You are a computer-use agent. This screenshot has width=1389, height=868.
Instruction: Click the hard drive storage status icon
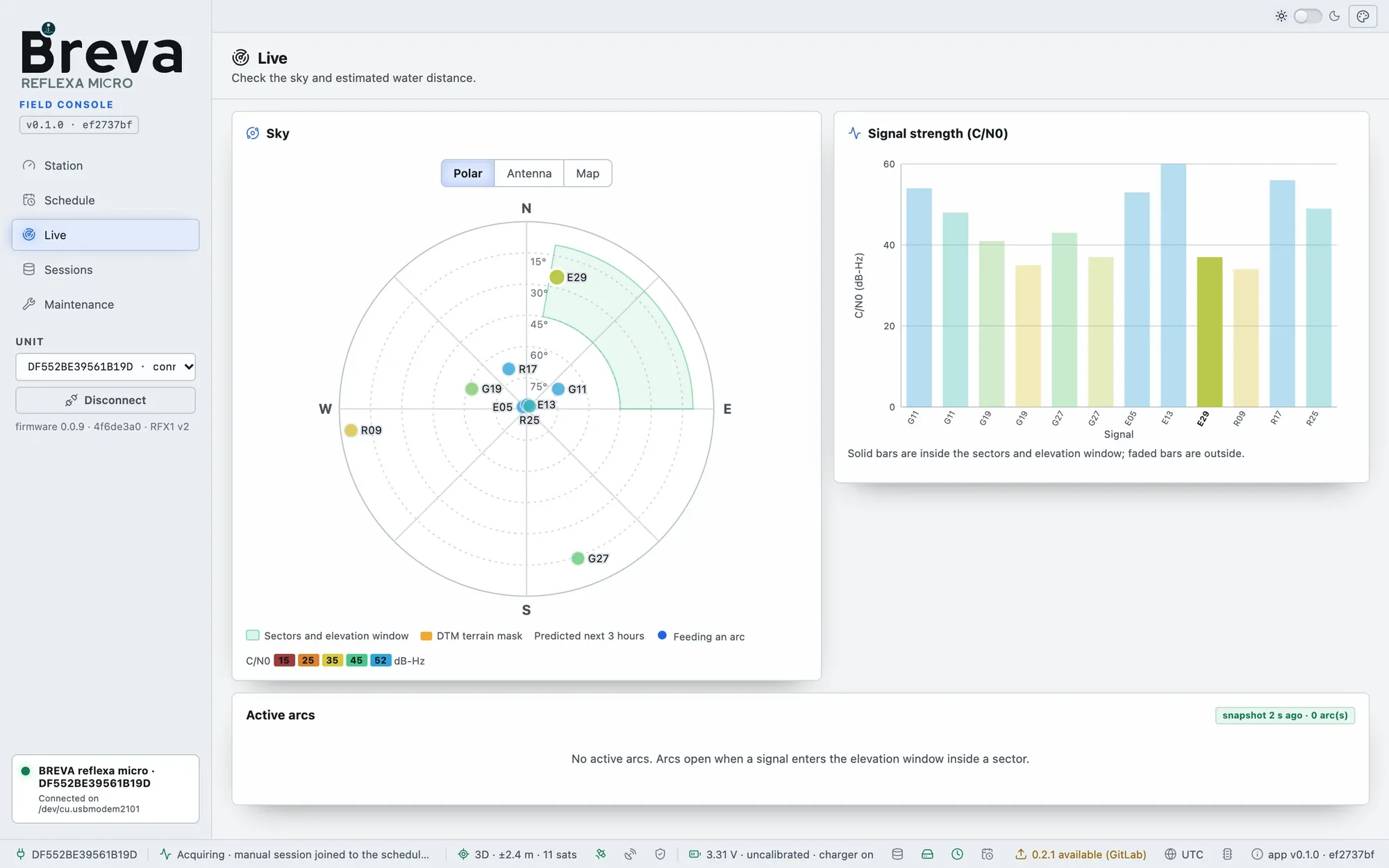pos(927,854)
